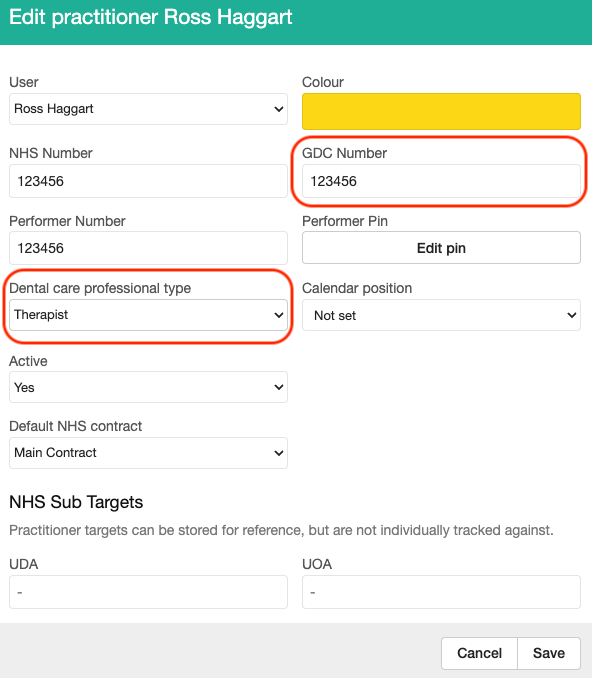This screenshot has height=678, width=592.
Task: Open the Default NHS contract dropdown
Action: pos(148,453)
